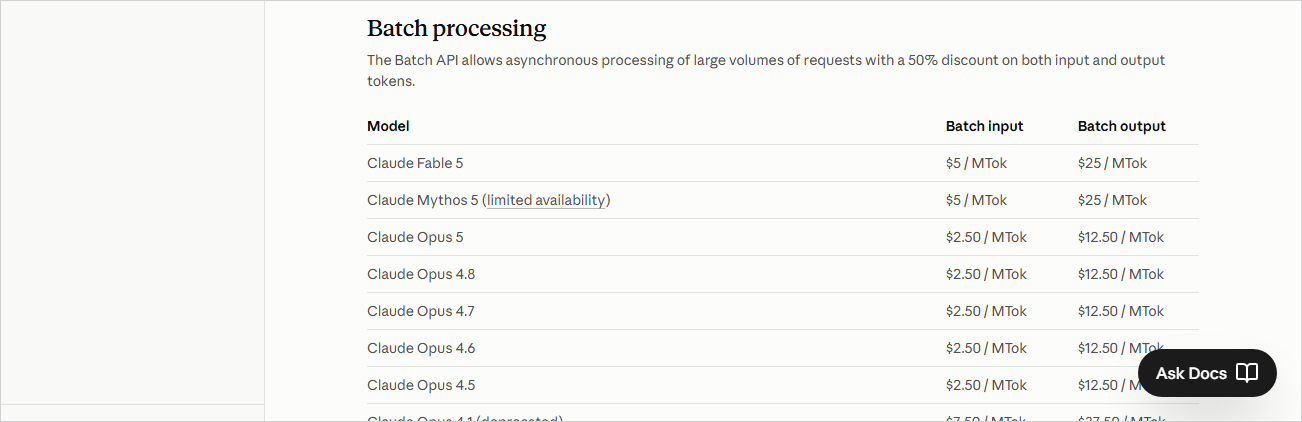Screen dimensions: 1302x422
Task: Click the book icon in Ask Docs
Action: 1246,373
